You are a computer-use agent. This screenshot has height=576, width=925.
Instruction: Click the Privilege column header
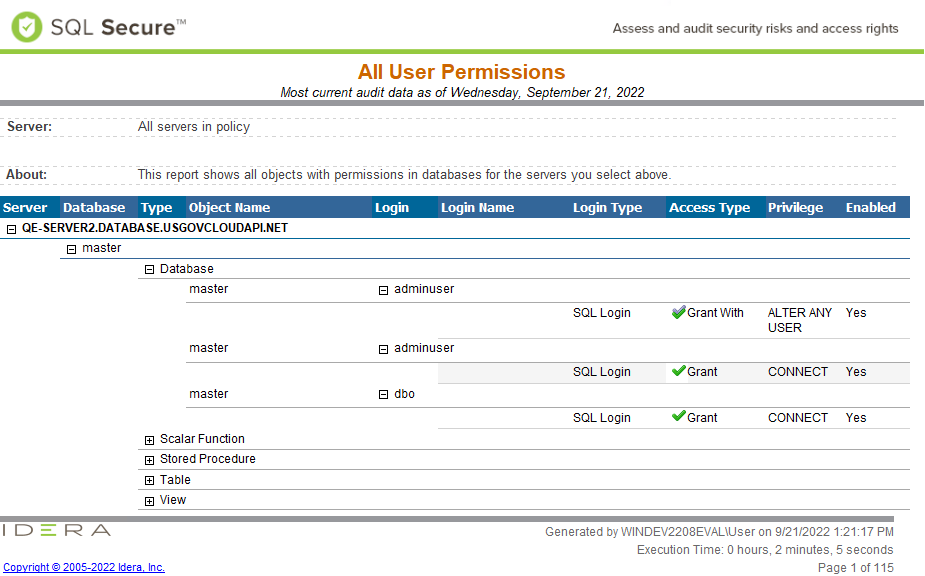pos(795,208)
